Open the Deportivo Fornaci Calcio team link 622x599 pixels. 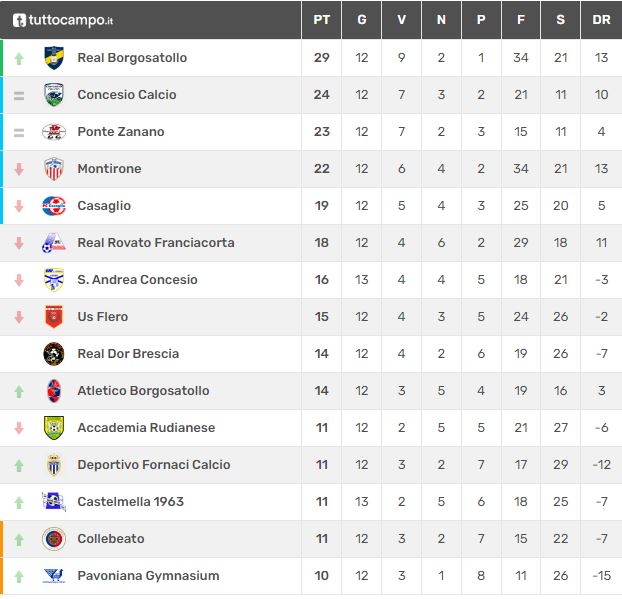coord(154,465)
